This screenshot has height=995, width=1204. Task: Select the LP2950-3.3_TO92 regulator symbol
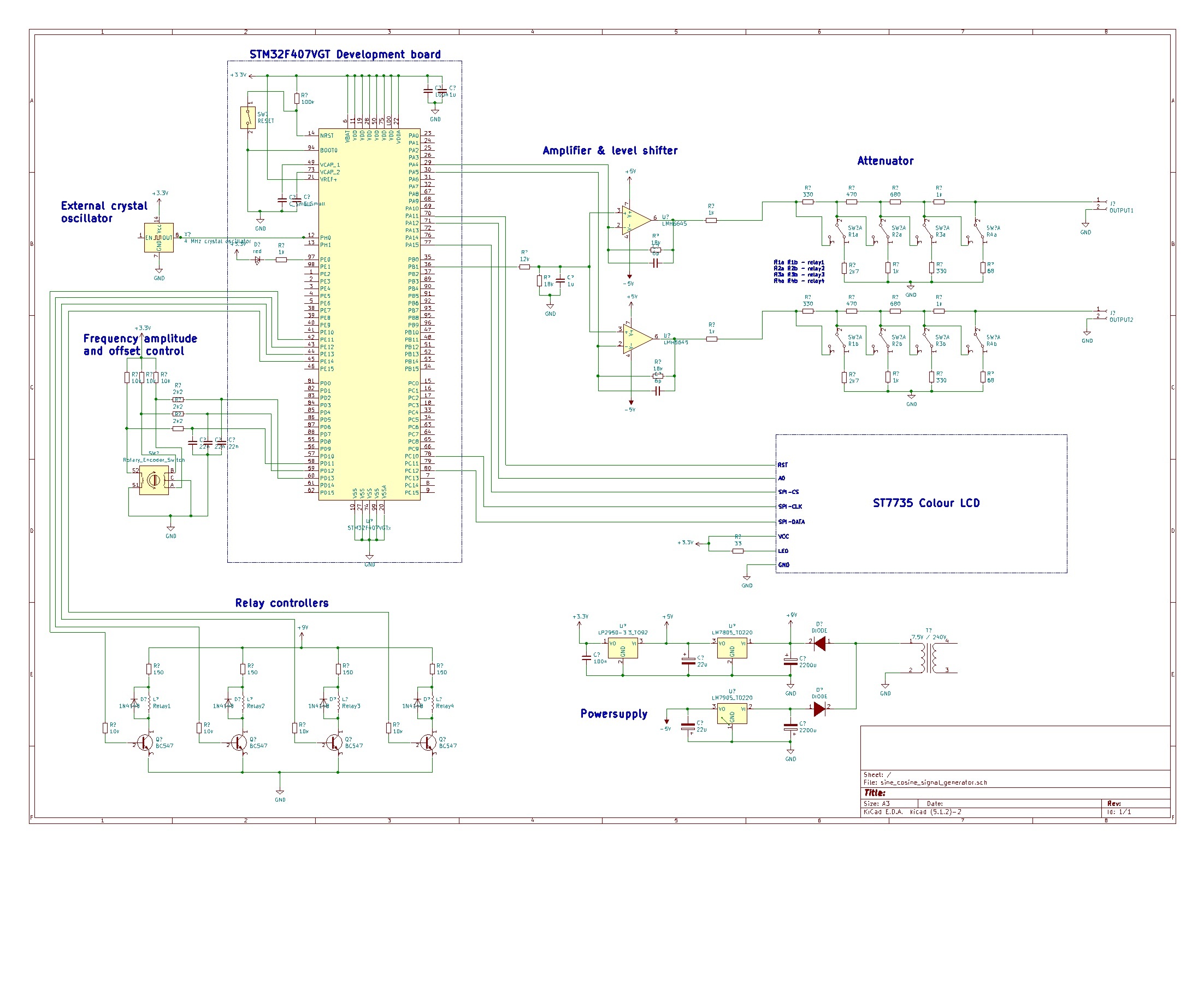click(x=622, y=649)
